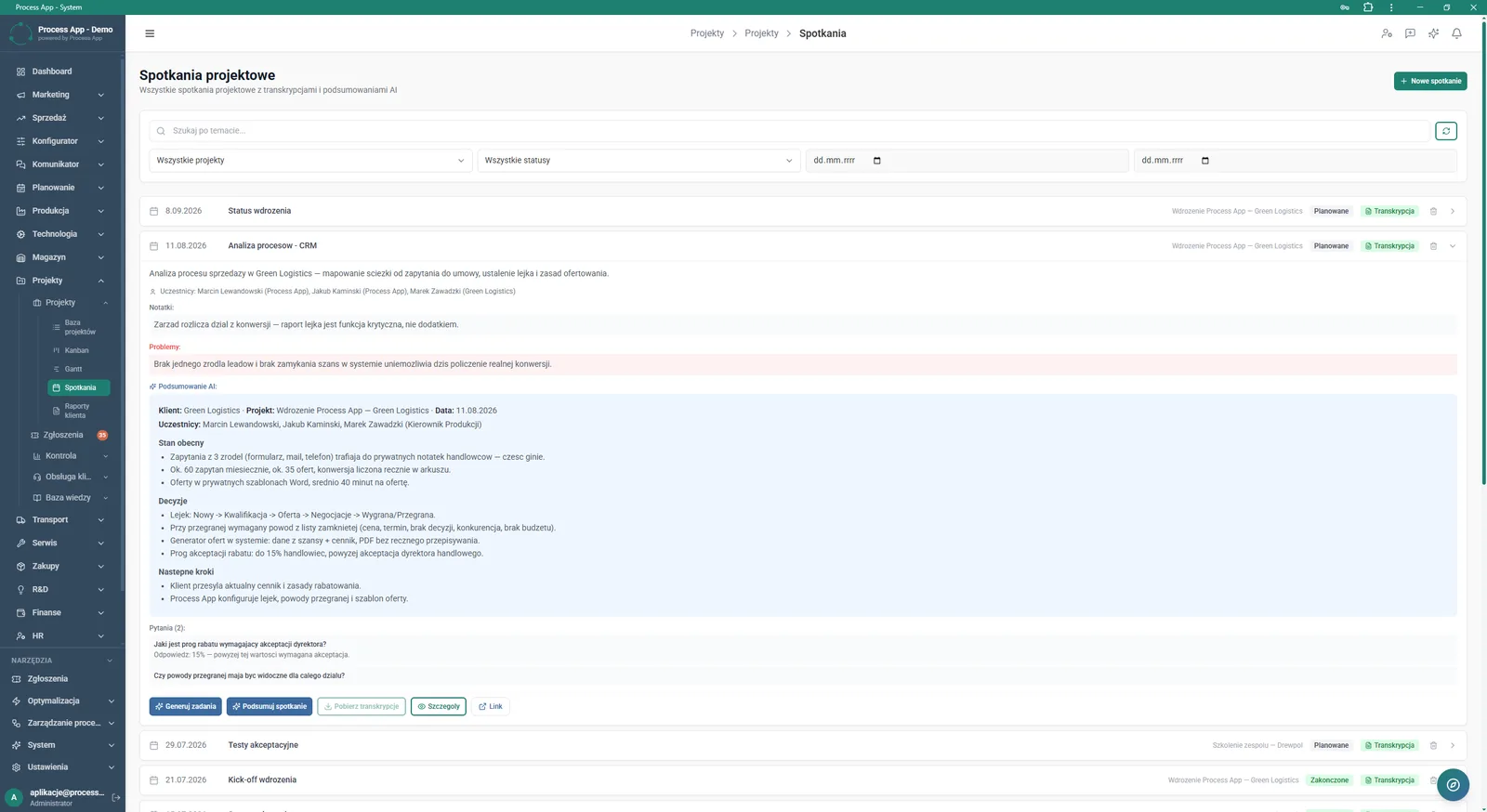Focus the Szukaj po temacie search field

coord(789,131)
